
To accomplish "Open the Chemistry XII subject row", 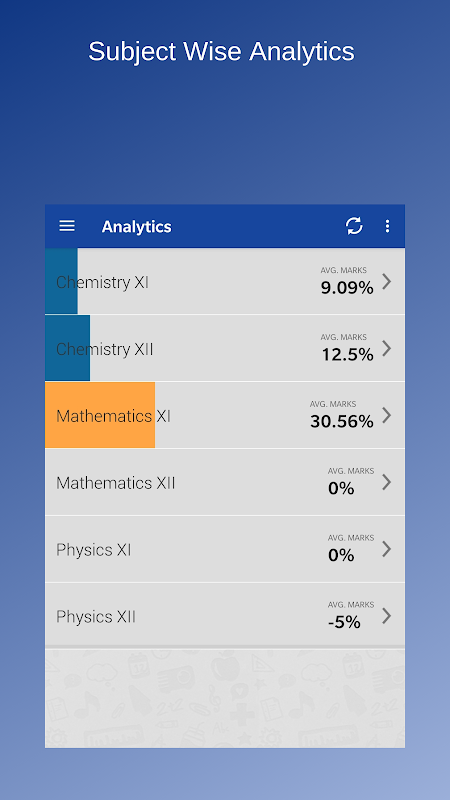I will tap(225, 348).
